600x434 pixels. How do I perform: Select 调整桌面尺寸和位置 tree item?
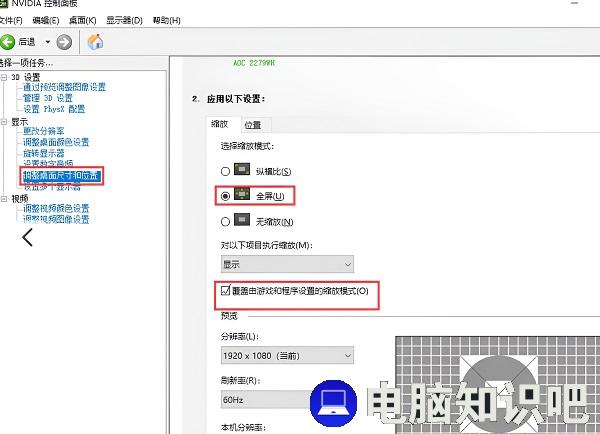click(62, 176)
